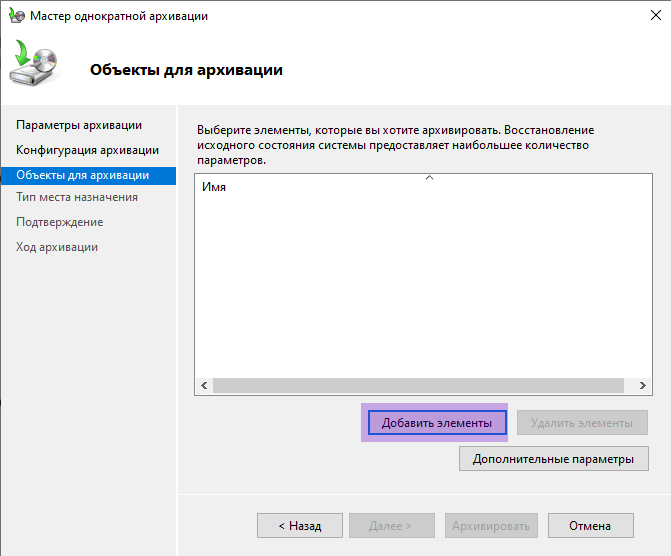Click the horizontal scrollbar track

coord(419,385)
